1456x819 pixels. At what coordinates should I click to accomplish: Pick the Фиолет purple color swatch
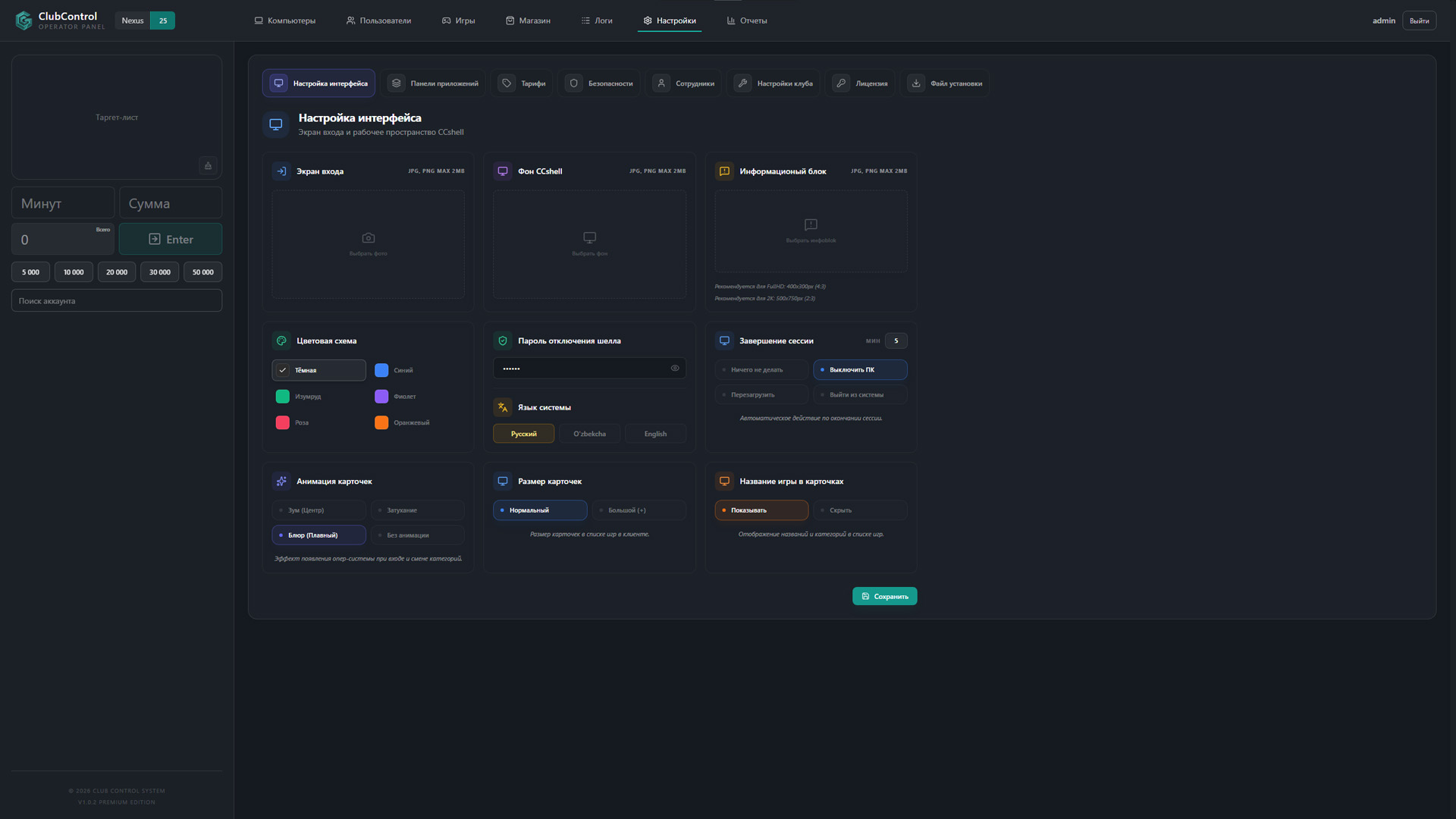click(x=381, y=397)
